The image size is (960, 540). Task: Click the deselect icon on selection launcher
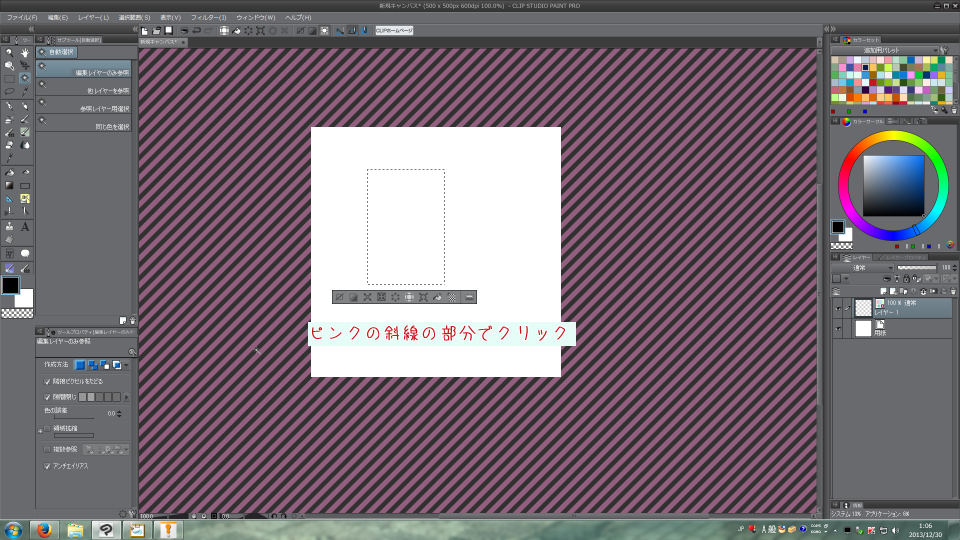[x=339, y=297]
